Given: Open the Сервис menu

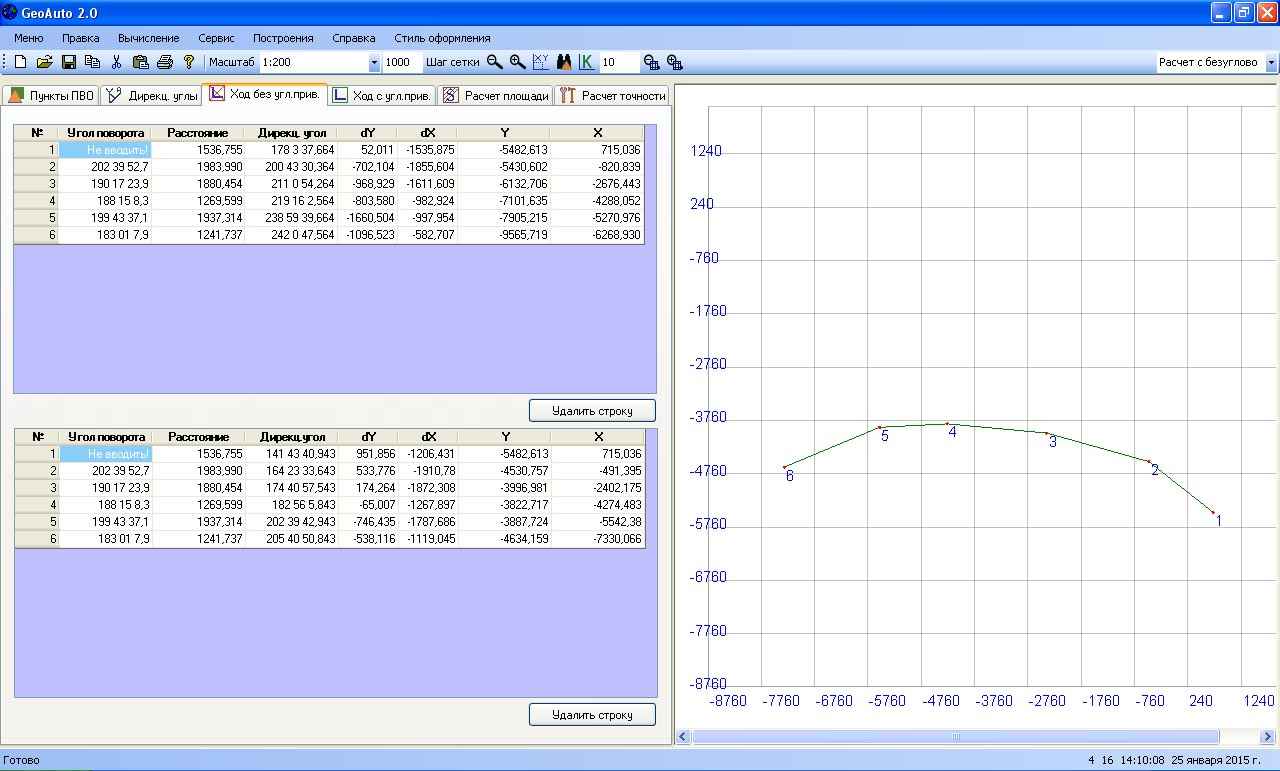Looking at the screenshot, I should pos(216,38).
